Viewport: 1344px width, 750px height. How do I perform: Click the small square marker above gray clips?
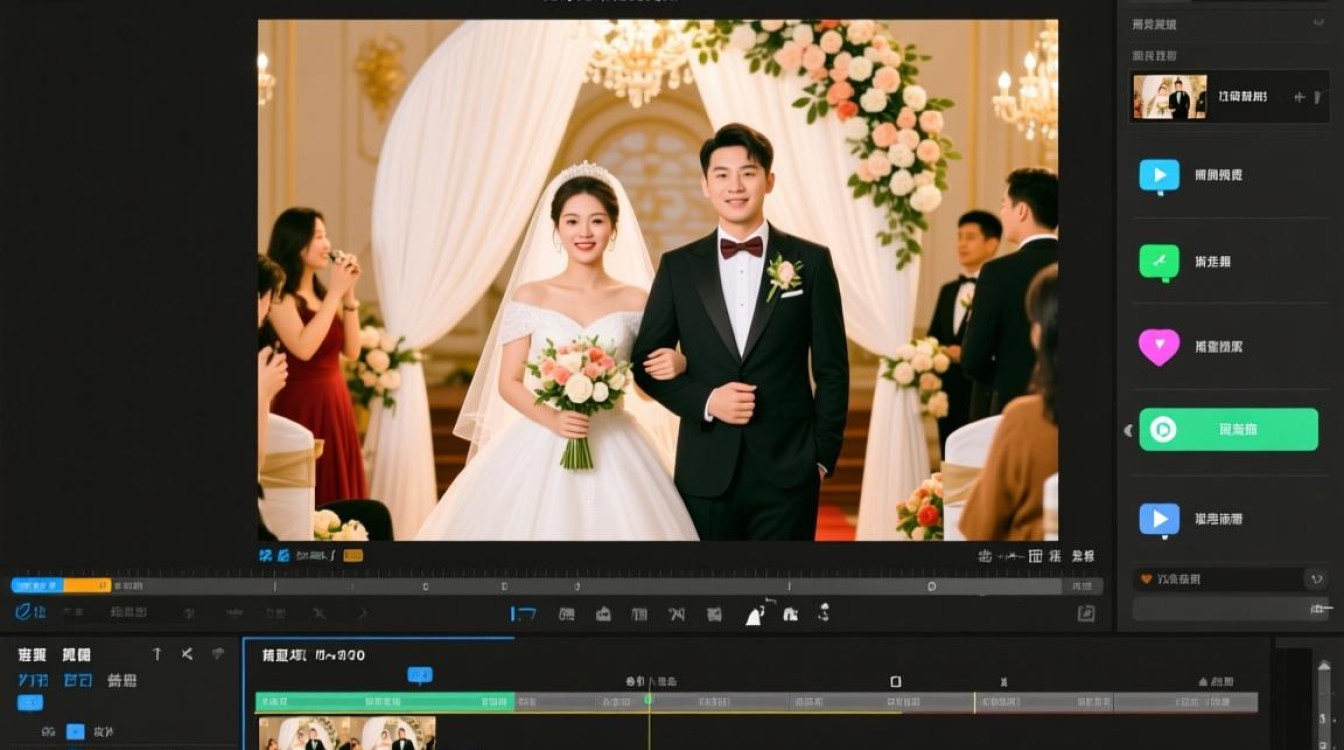[896, 682]
